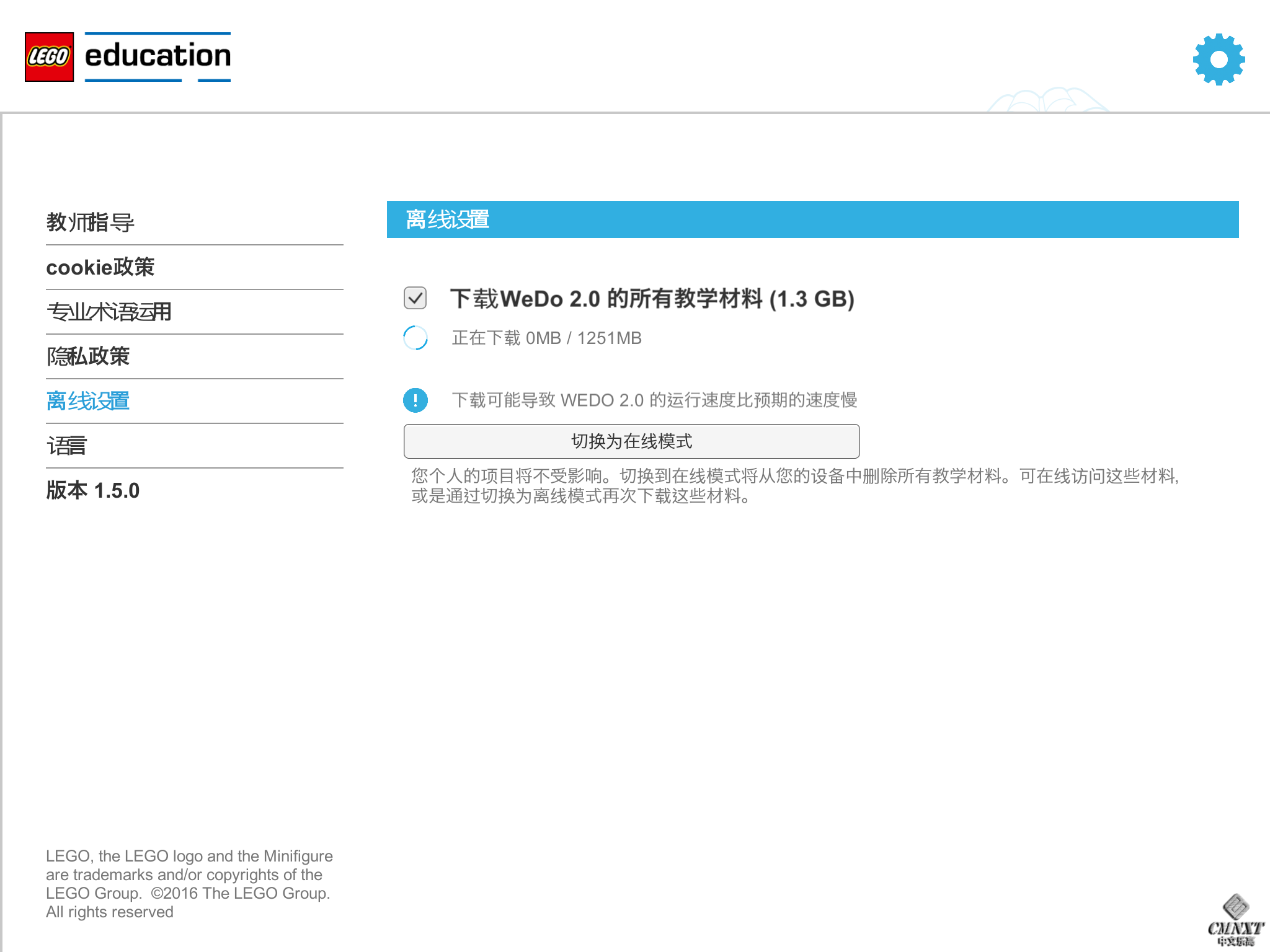Image resolution: width=1270 pixels, height=952 pixels.
Task: Click the online mode explanation paragraph
Action: (x=795, y=486)
